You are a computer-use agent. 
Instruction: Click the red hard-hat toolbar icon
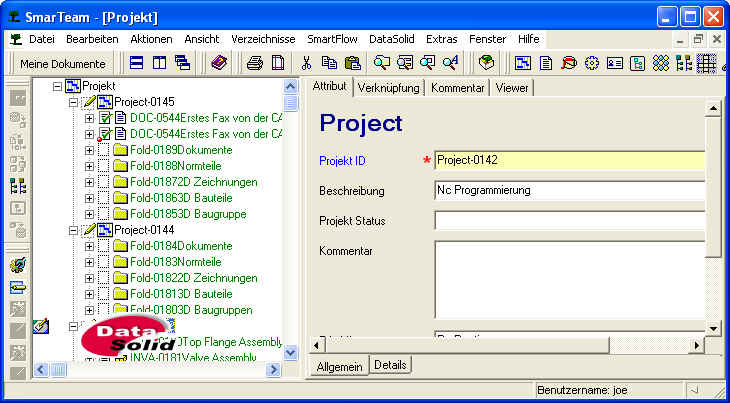click(x=569, y=63)
